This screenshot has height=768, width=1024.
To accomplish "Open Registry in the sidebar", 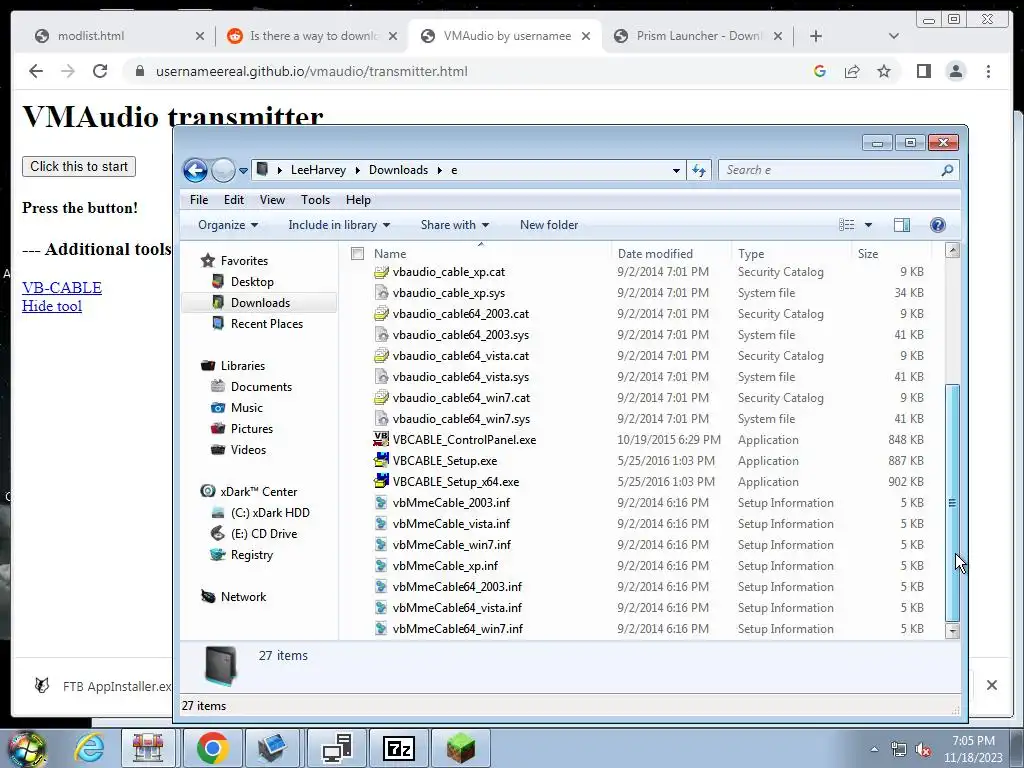I will coord(251,554).
